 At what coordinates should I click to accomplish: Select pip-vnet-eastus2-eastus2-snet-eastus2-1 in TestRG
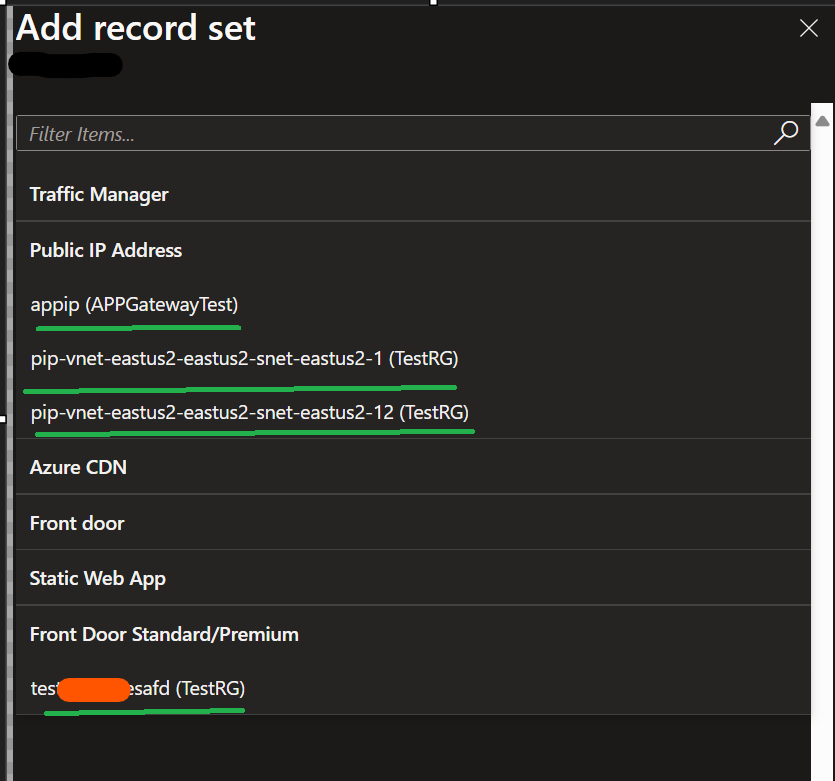pos(243,358)
